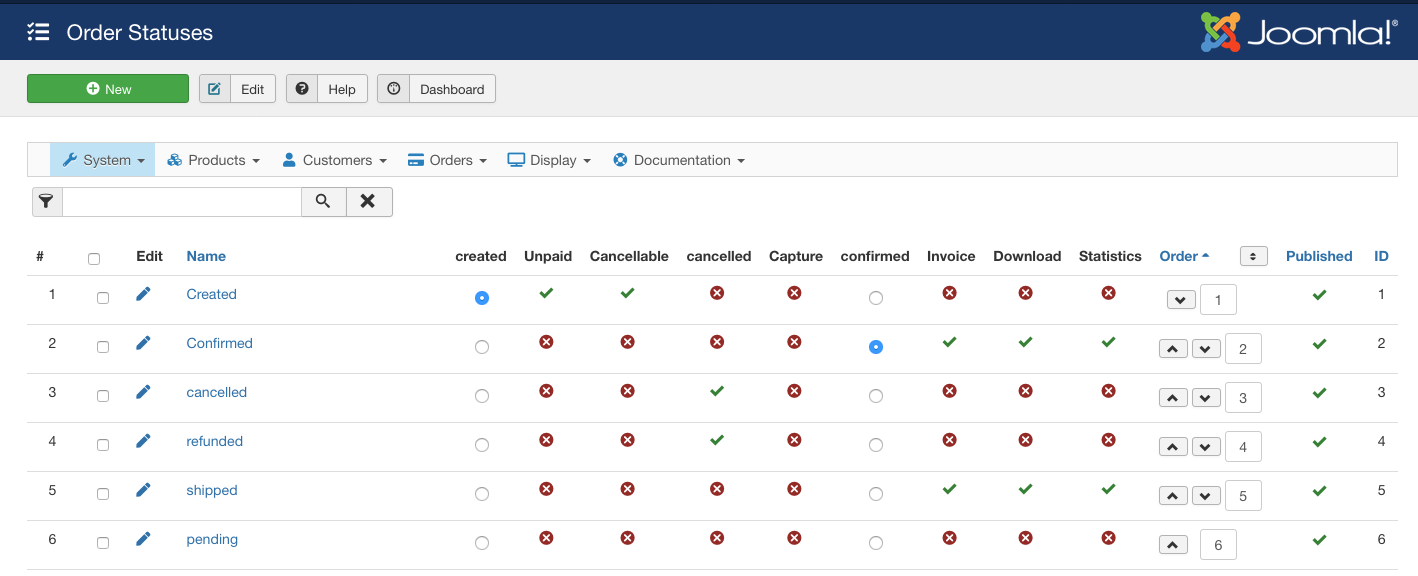The image size is (1418, 576).
Task: Expand the Customers dropdown menu
Action: click(x=334, y=160)
